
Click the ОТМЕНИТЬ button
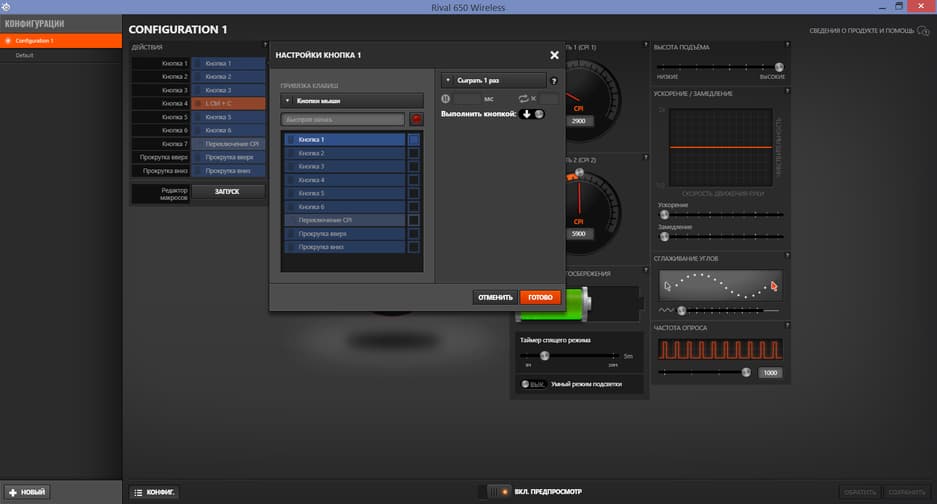click(x=495, y=297)
